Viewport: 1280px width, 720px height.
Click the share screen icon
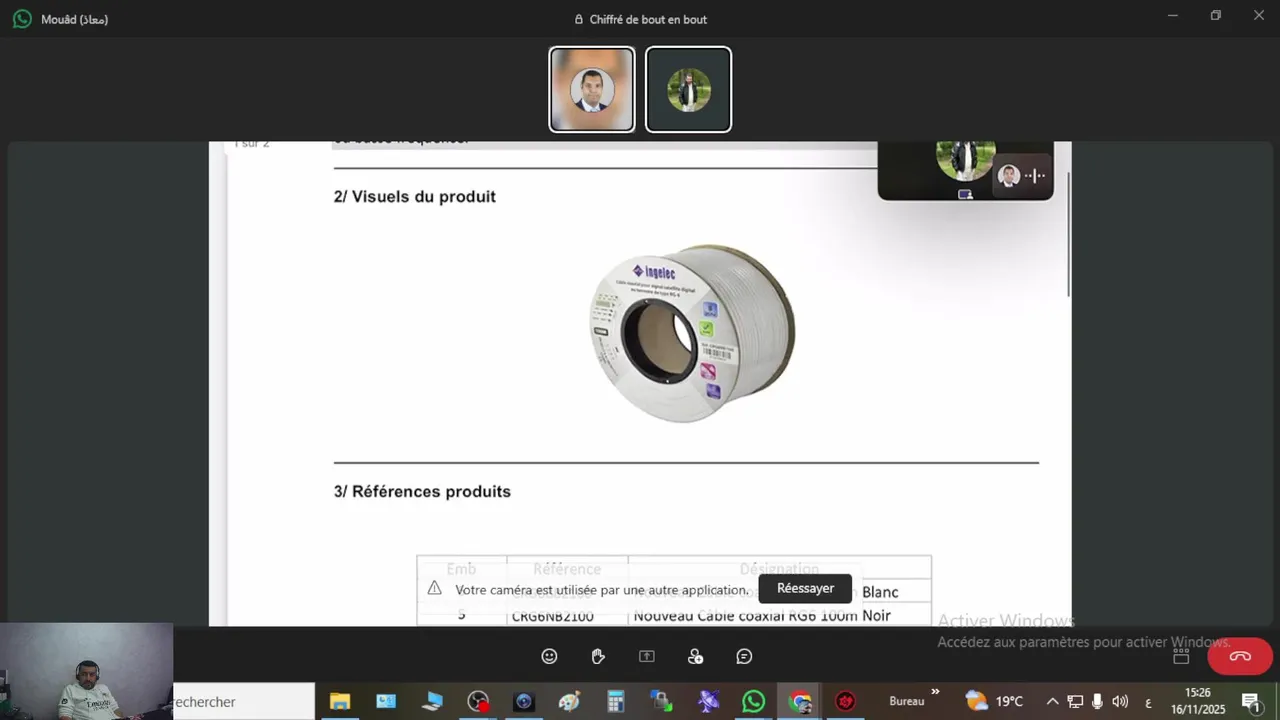tap(647, 656)
